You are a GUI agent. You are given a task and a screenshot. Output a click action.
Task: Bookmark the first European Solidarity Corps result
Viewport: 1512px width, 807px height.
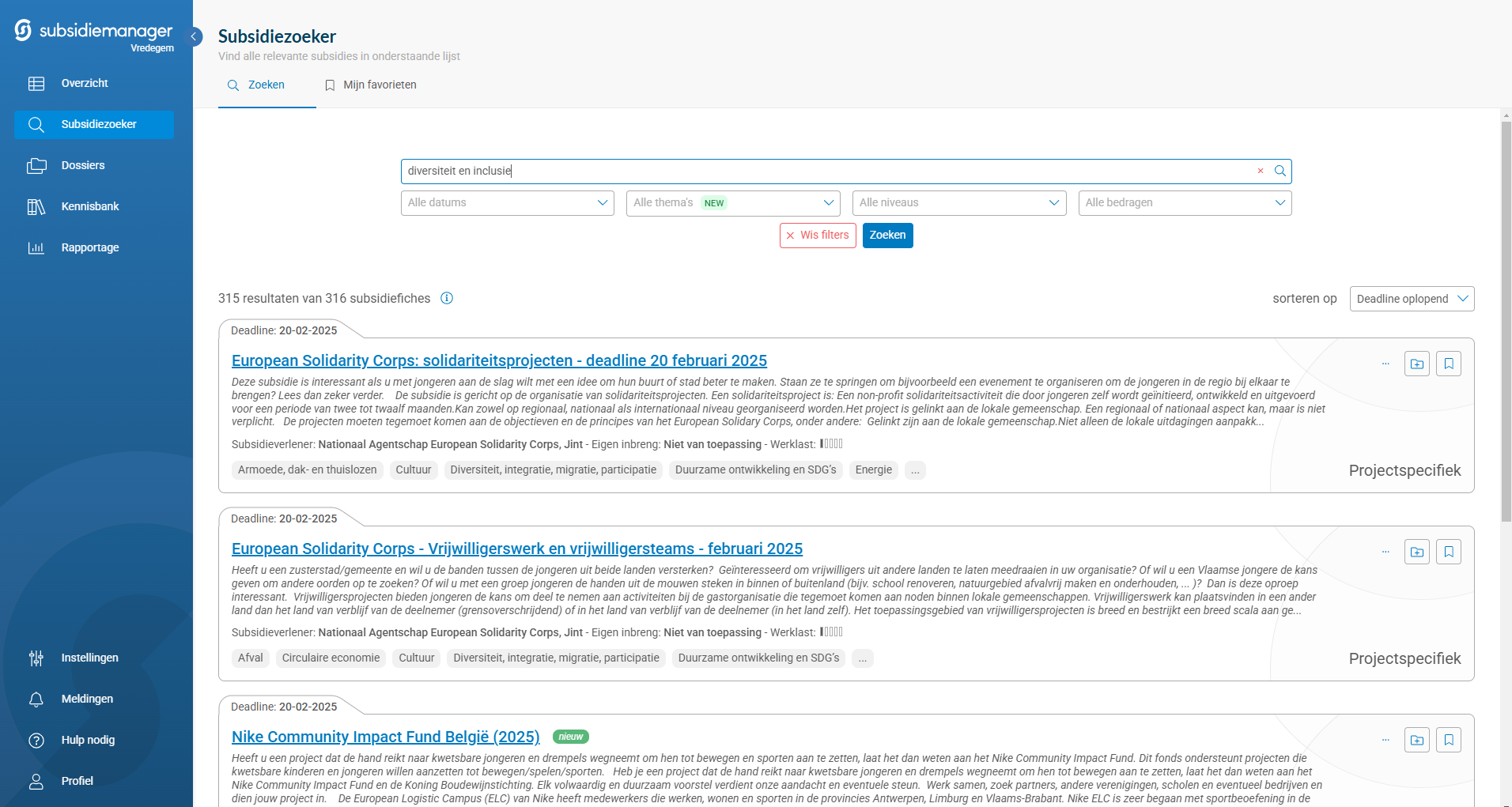1449,364
